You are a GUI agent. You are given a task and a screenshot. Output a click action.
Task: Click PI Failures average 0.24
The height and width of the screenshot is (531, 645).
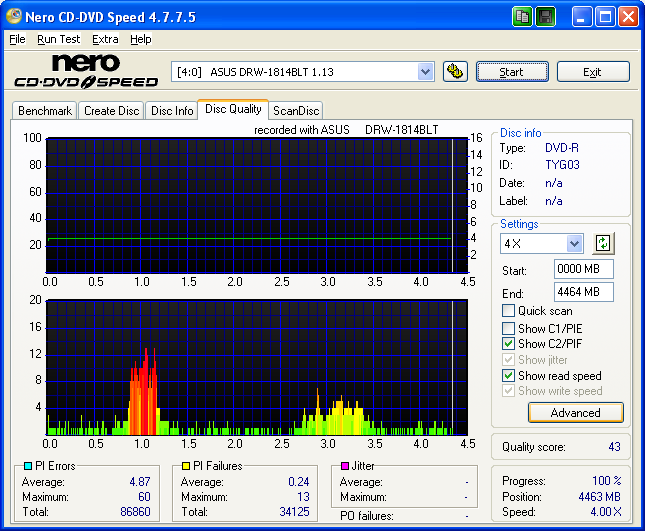299,482
